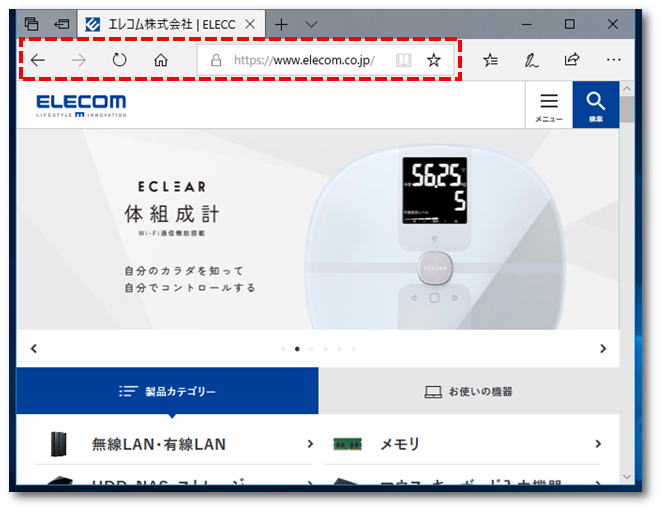The height and width of the screenshot is (511, 661).
Task: Select the first carousel dot
Action: point(283,349)
